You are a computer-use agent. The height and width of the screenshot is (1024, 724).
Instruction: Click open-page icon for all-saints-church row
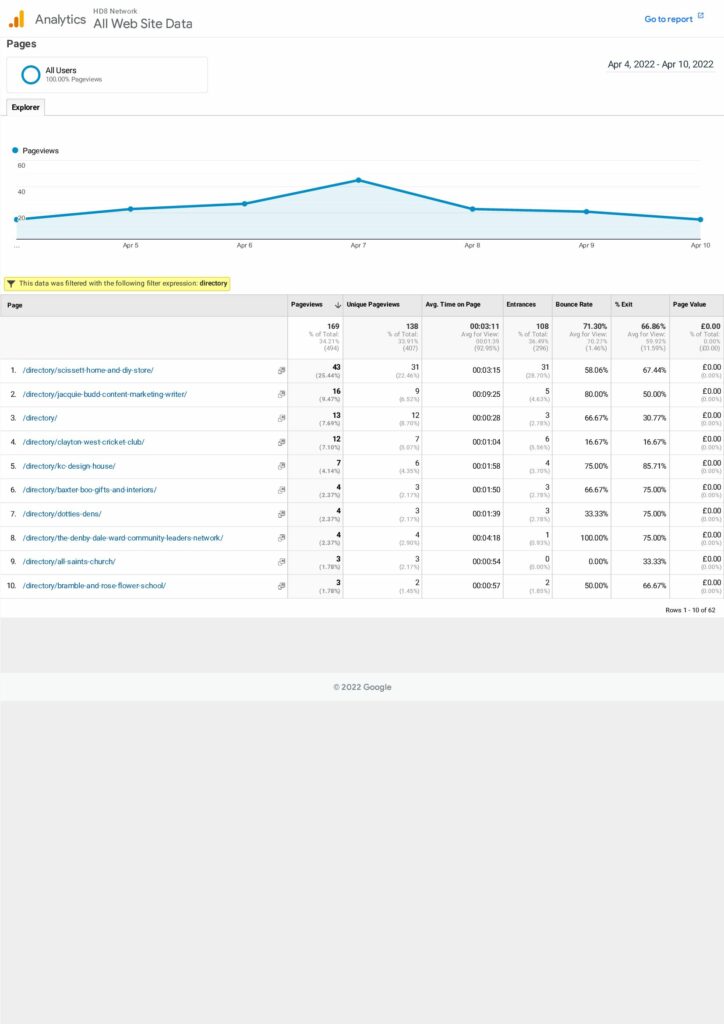click(x=281, y=562)
